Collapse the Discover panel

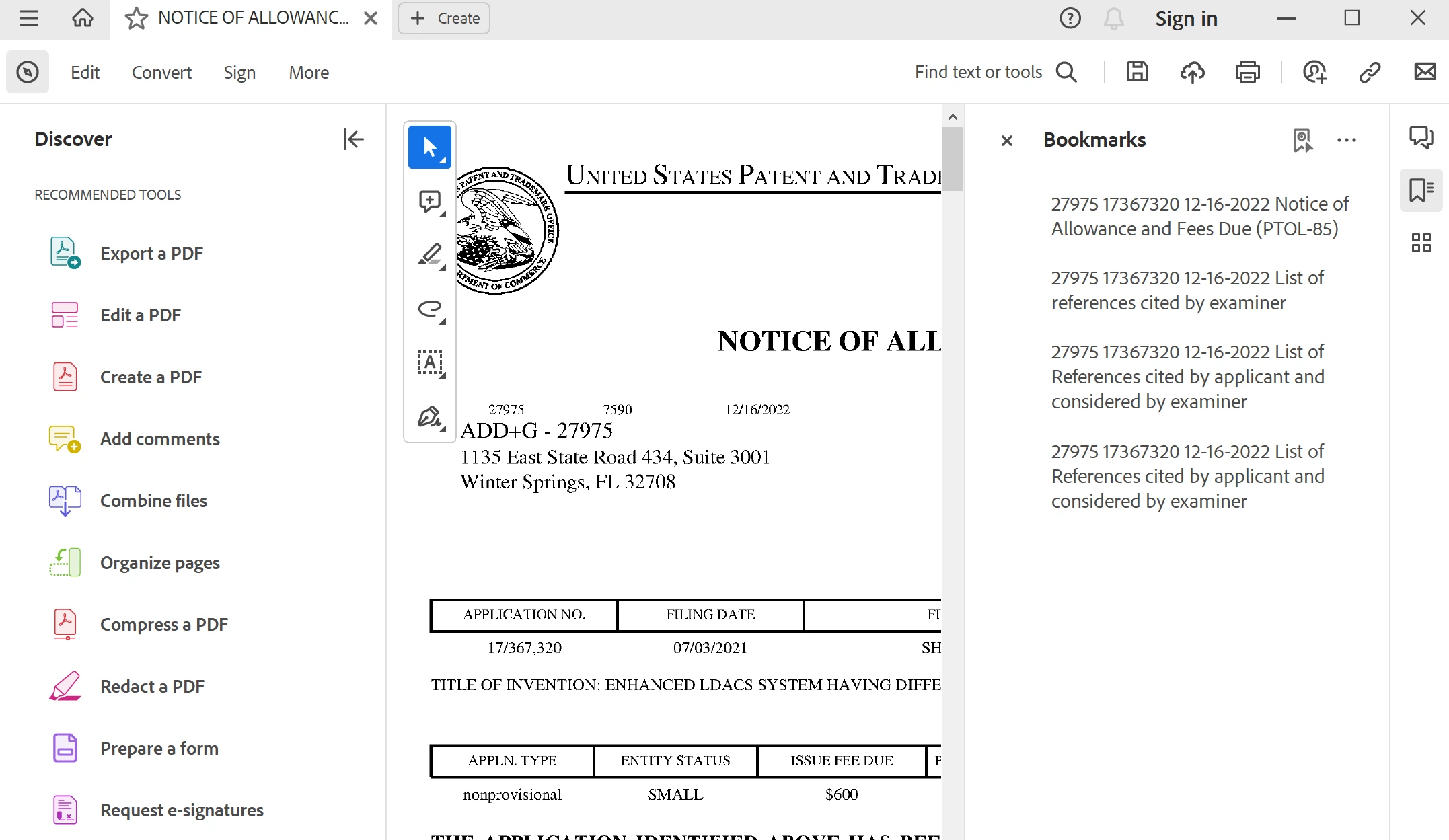tap(353, 139)
